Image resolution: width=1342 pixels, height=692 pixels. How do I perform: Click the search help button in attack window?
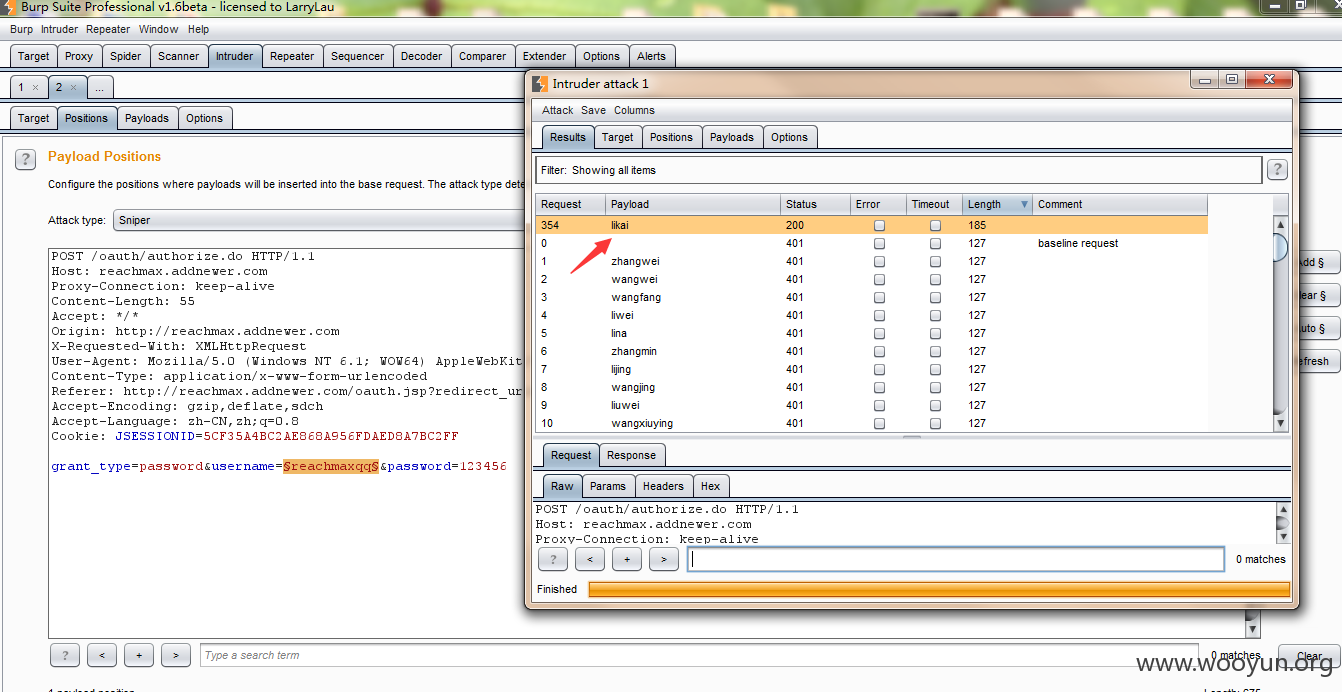pyautogui.click(x=552, y=559)
